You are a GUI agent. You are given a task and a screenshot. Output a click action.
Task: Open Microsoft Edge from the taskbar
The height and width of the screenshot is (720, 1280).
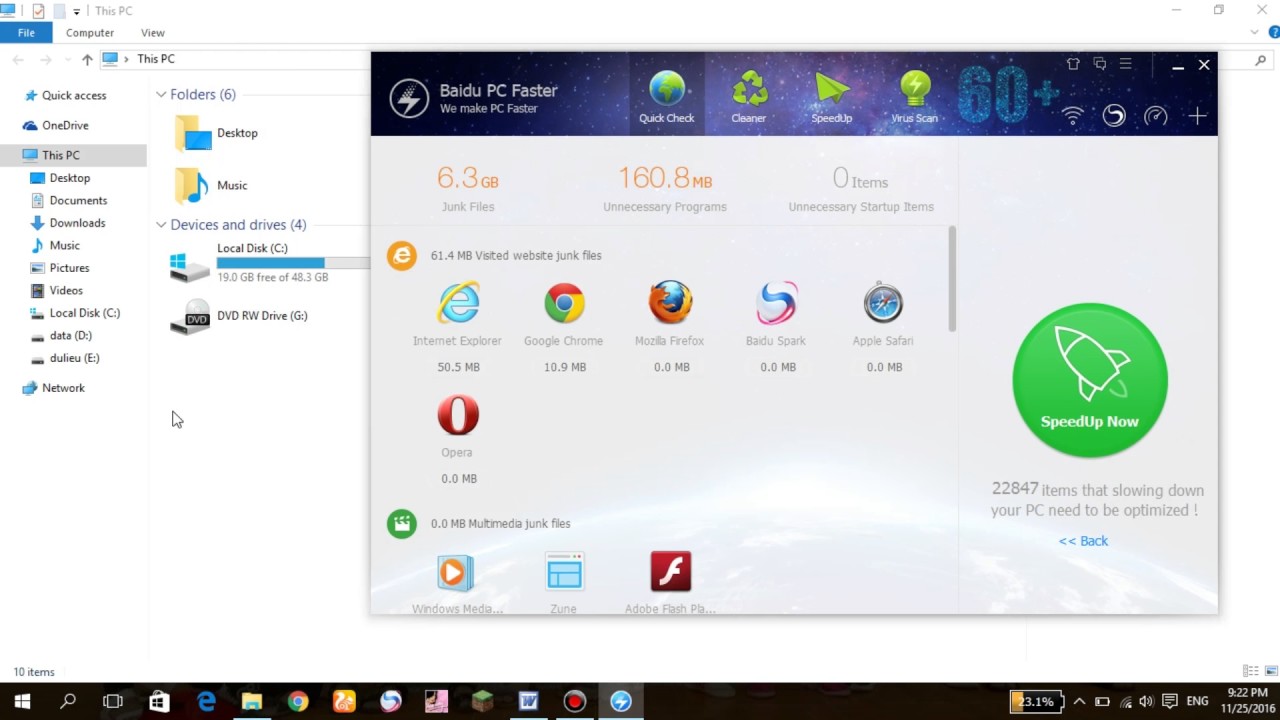pos(206,701)
